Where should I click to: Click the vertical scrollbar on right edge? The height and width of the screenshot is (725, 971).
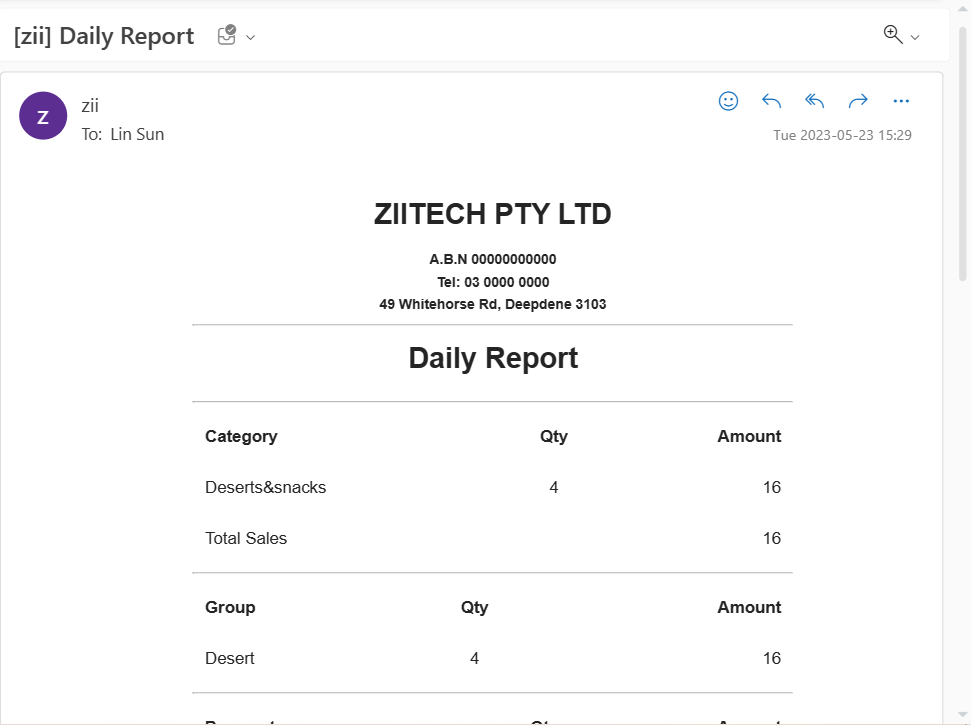(963, 150)
